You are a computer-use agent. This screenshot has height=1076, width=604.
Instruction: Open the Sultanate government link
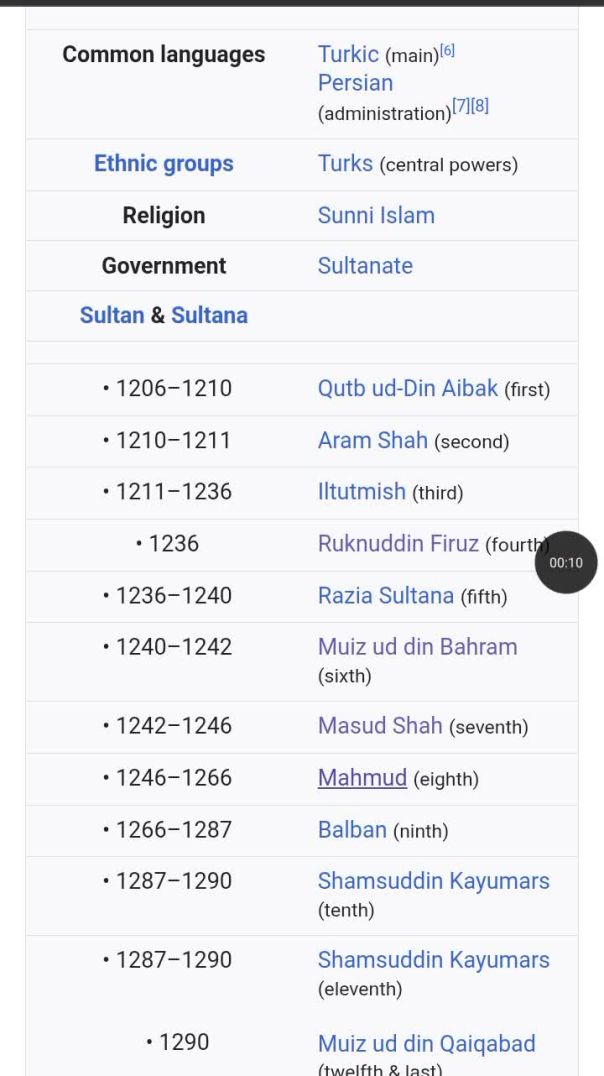coord(365,266)
